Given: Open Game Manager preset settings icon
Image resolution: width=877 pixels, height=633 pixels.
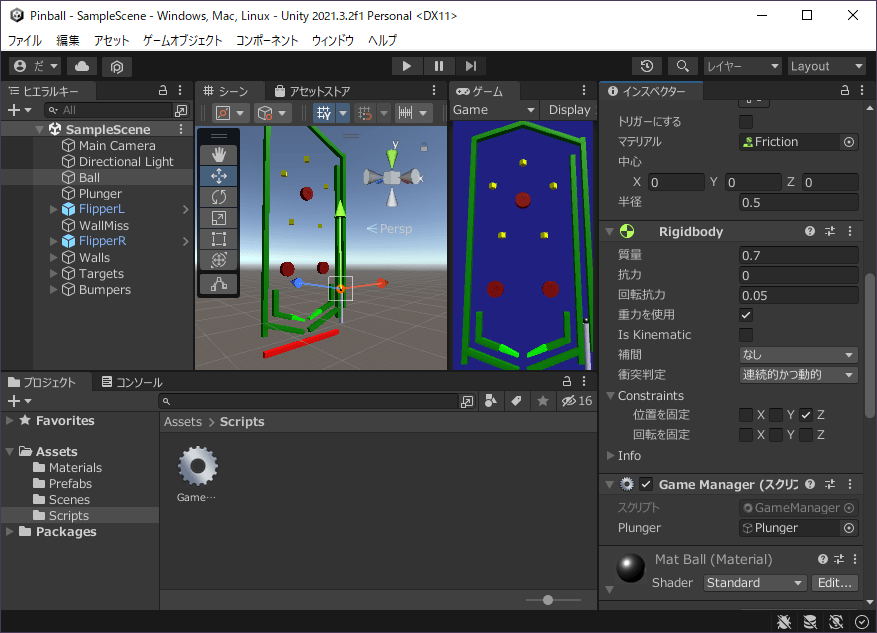Looking at the screenshot, I should pyautogui.click(x=830, y=484).
